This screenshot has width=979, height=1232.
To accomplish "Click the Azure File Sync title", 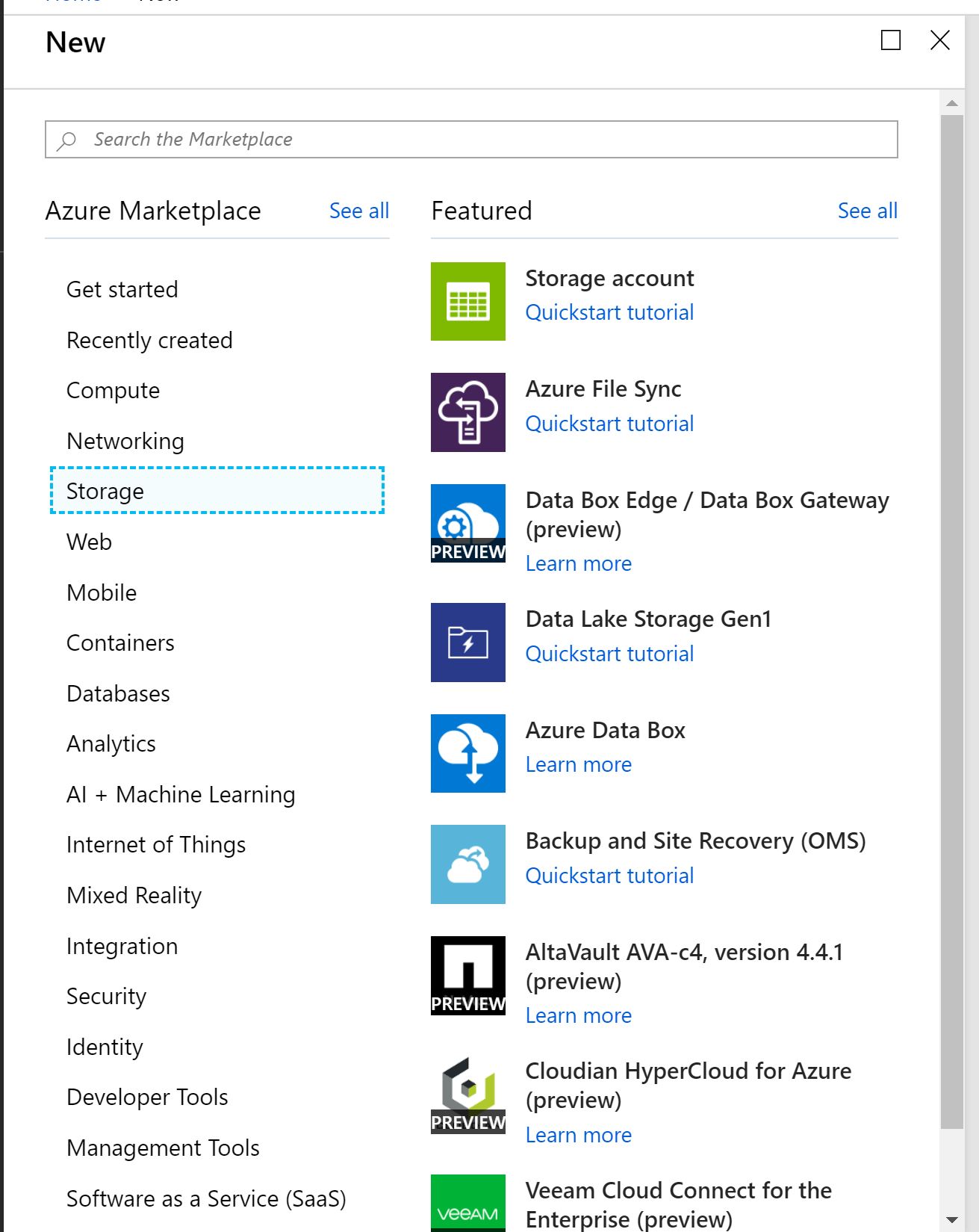I will pyautogui.click(x=603, y=389).
